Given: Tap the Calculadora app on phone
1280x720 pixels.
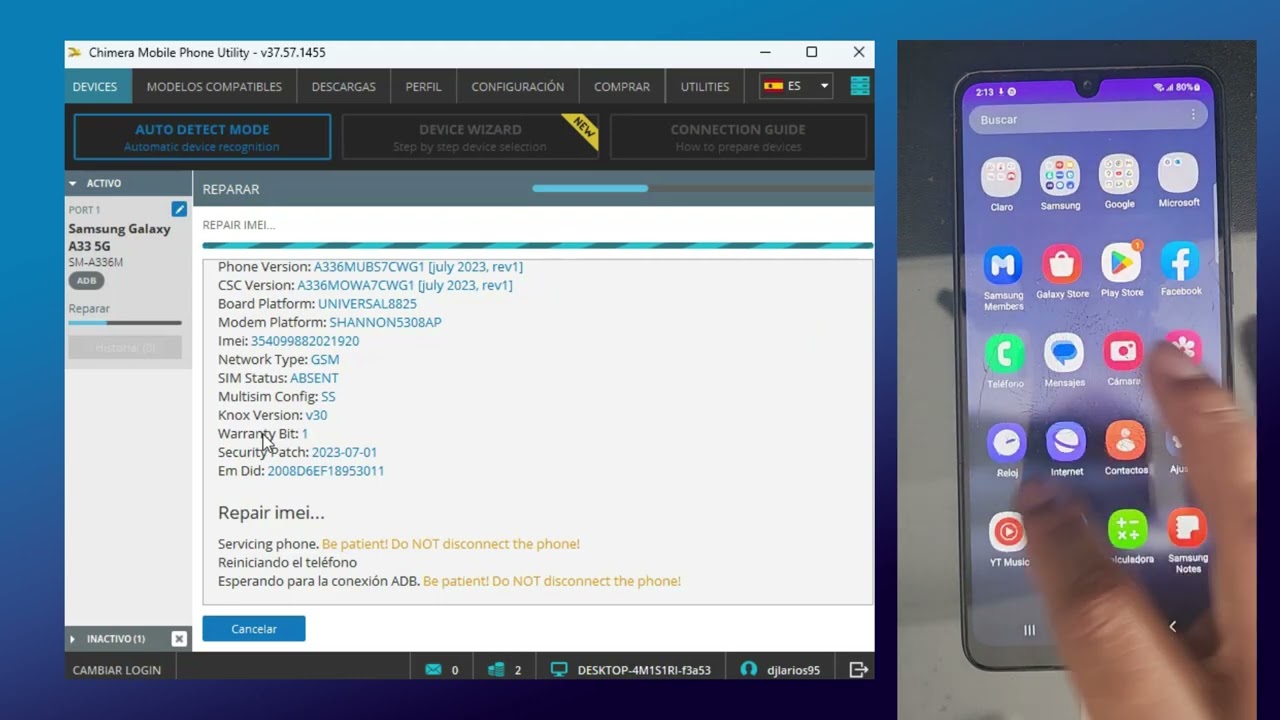Looking at the screenshot, I should [1128, 530].
